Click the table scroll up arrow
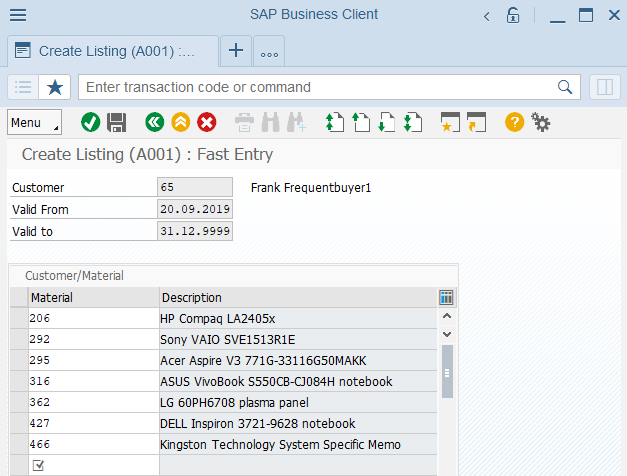Image resolution: width=627 pixels, height=476 pixels. [x=447, y=316]
